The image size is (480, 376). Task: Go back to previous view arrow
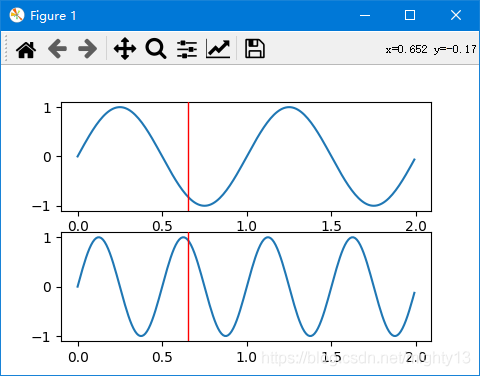point(57,49)
